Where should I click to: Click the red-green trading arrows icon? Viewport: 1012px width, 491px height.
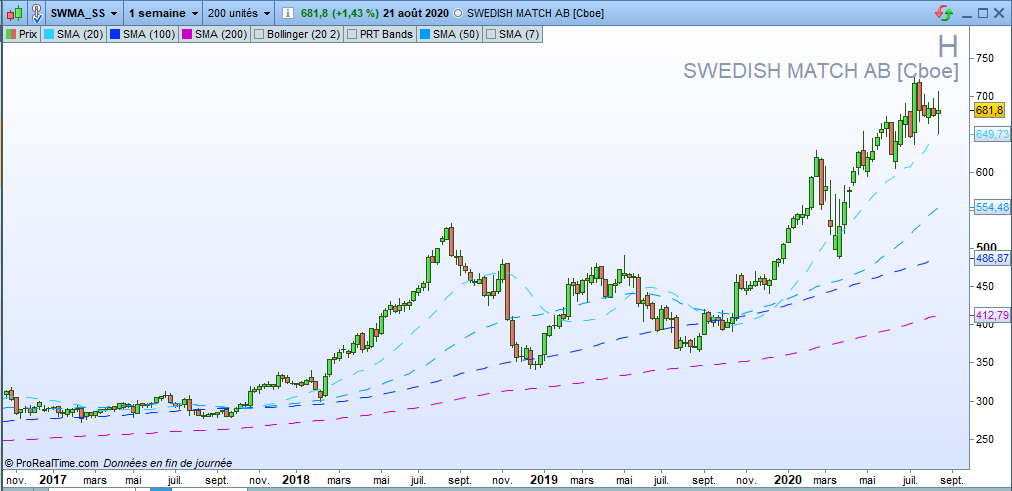pyautogui.click(x=944, y=13)
